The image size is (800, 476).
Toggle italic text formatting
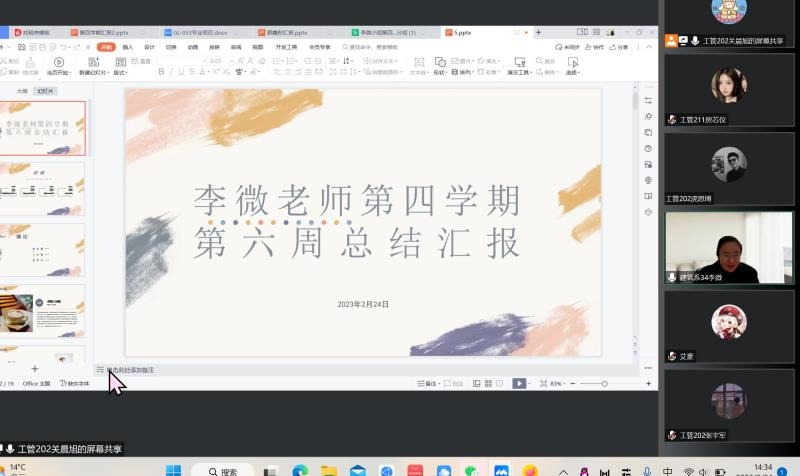tap(172, 72)
